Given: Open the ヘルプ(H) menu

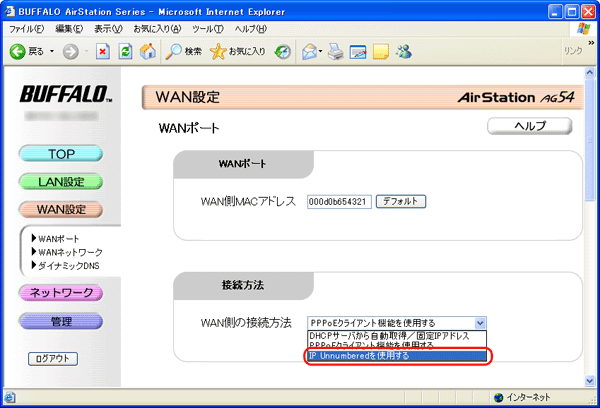Looking at the screenshot, I should [x=251, y=29].
